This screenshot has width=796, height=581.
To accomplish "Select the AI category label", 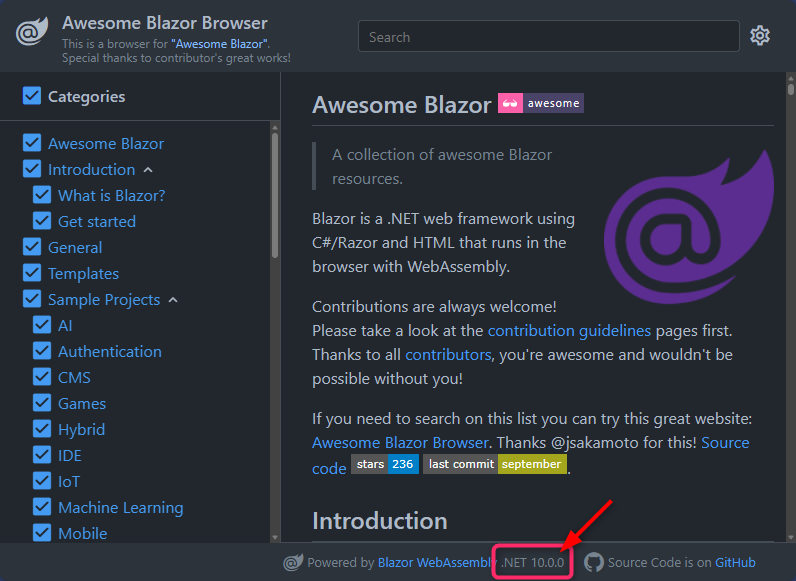I will coord(65,326).
